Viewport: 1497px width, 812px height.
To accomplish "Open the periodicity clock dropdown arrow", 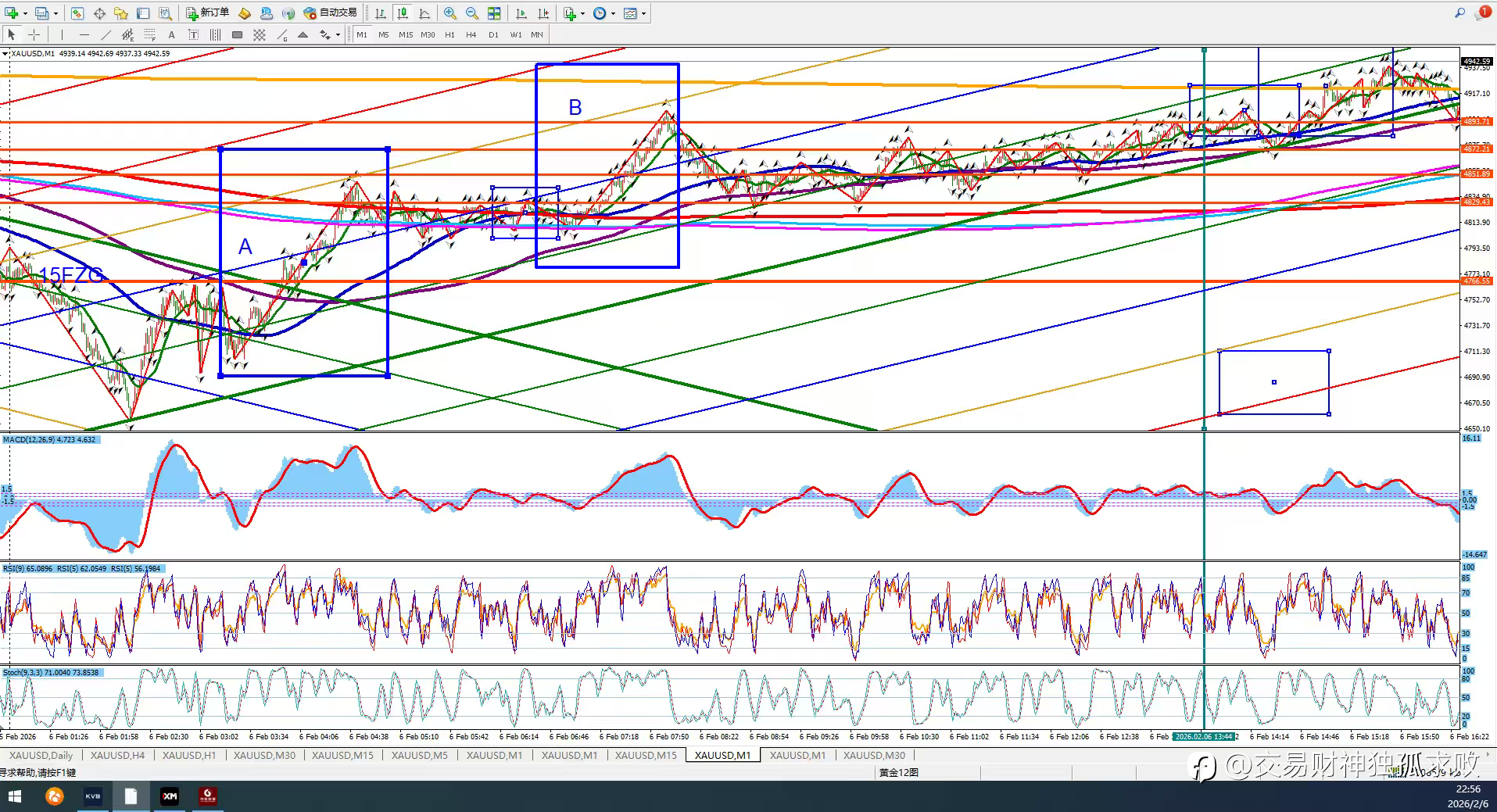I will 613,13.
